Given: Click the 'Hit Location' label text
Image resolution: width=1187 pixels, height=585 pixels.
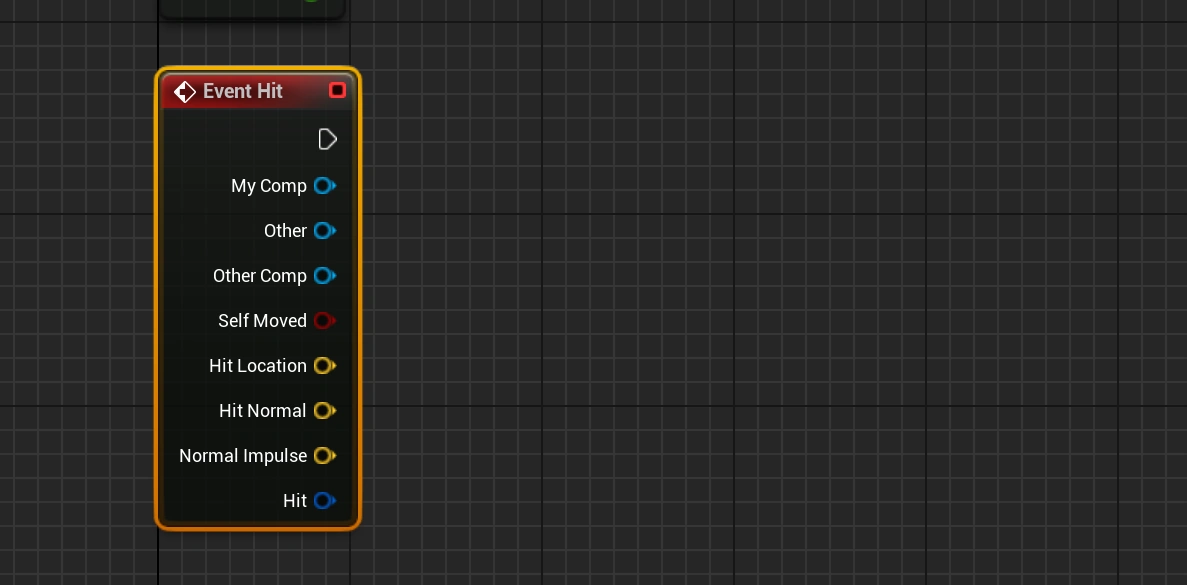Looking at the screenshot, I should point(257,366).
